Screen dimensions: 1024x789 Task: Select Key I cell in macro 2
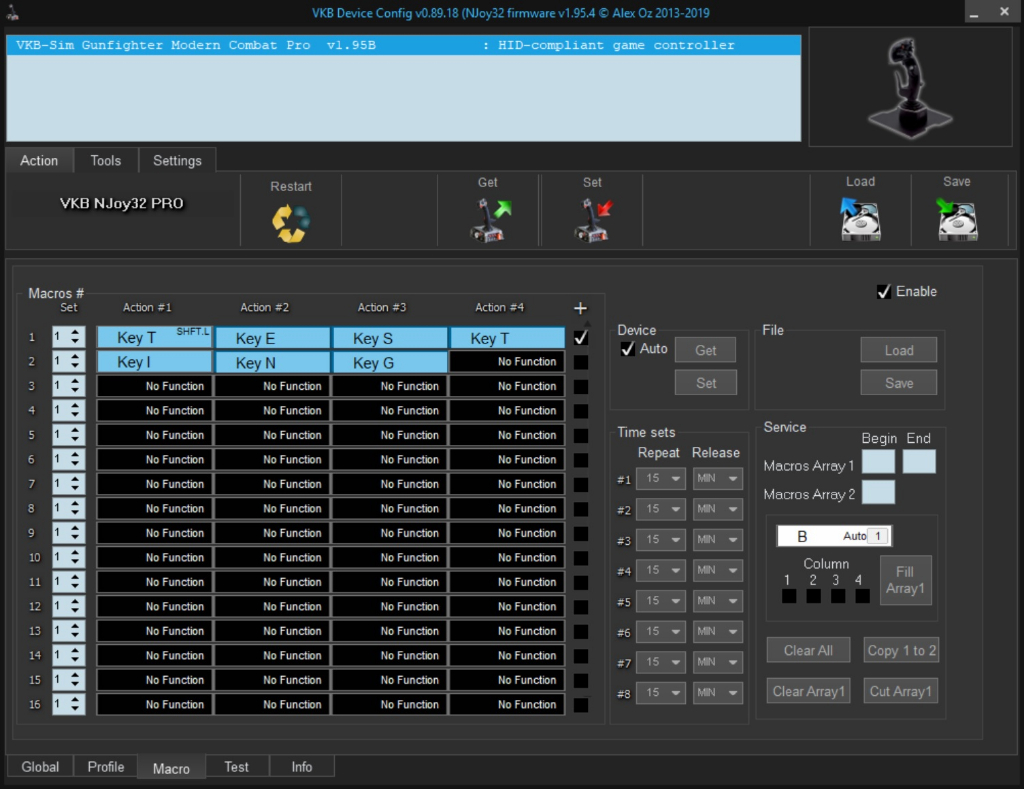(x=154, y=362)
